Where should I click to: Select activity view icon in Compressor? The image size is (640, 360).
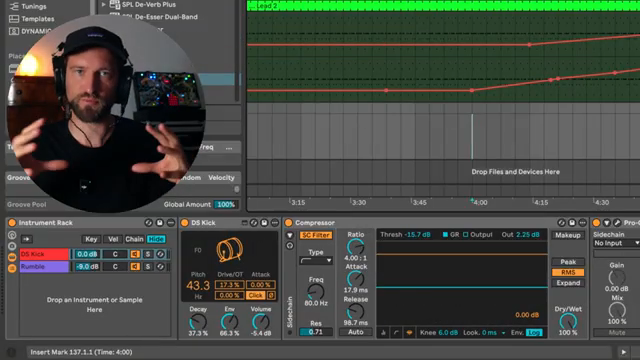[409, 333]
